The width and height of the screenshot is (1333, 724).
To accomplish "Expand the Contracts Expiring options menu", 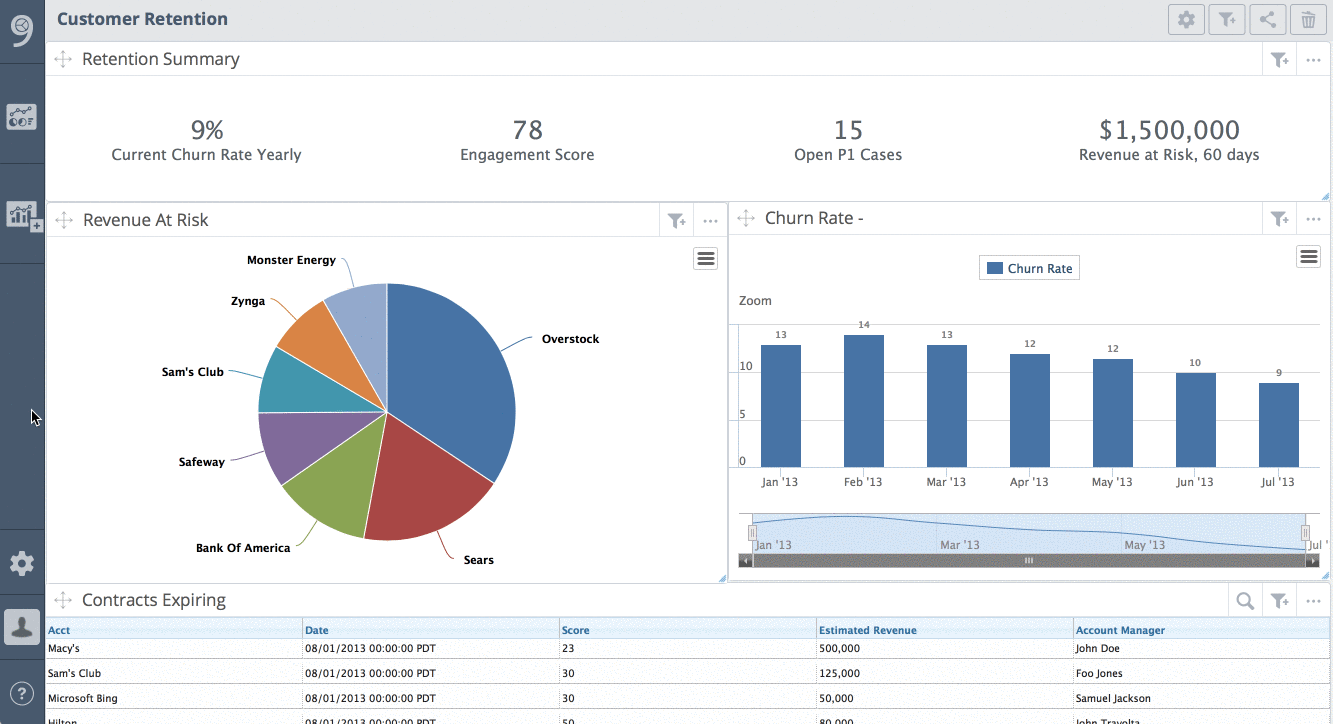I will [x=1313, y=600].
